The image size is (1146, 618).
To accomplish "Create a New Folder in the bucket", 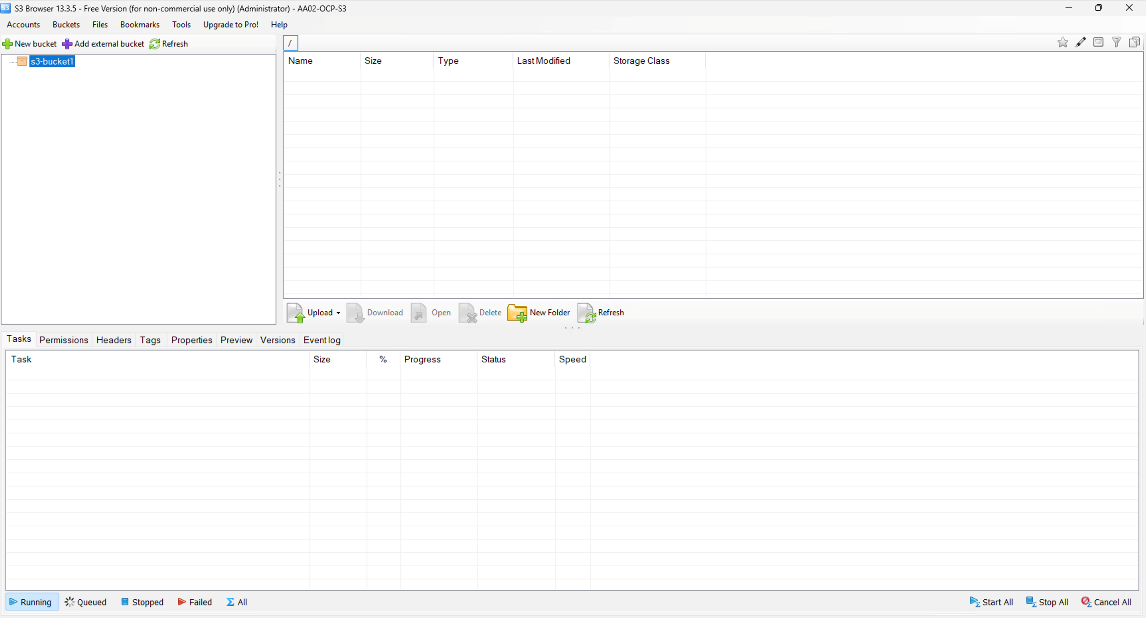I will tap(539, 313).
